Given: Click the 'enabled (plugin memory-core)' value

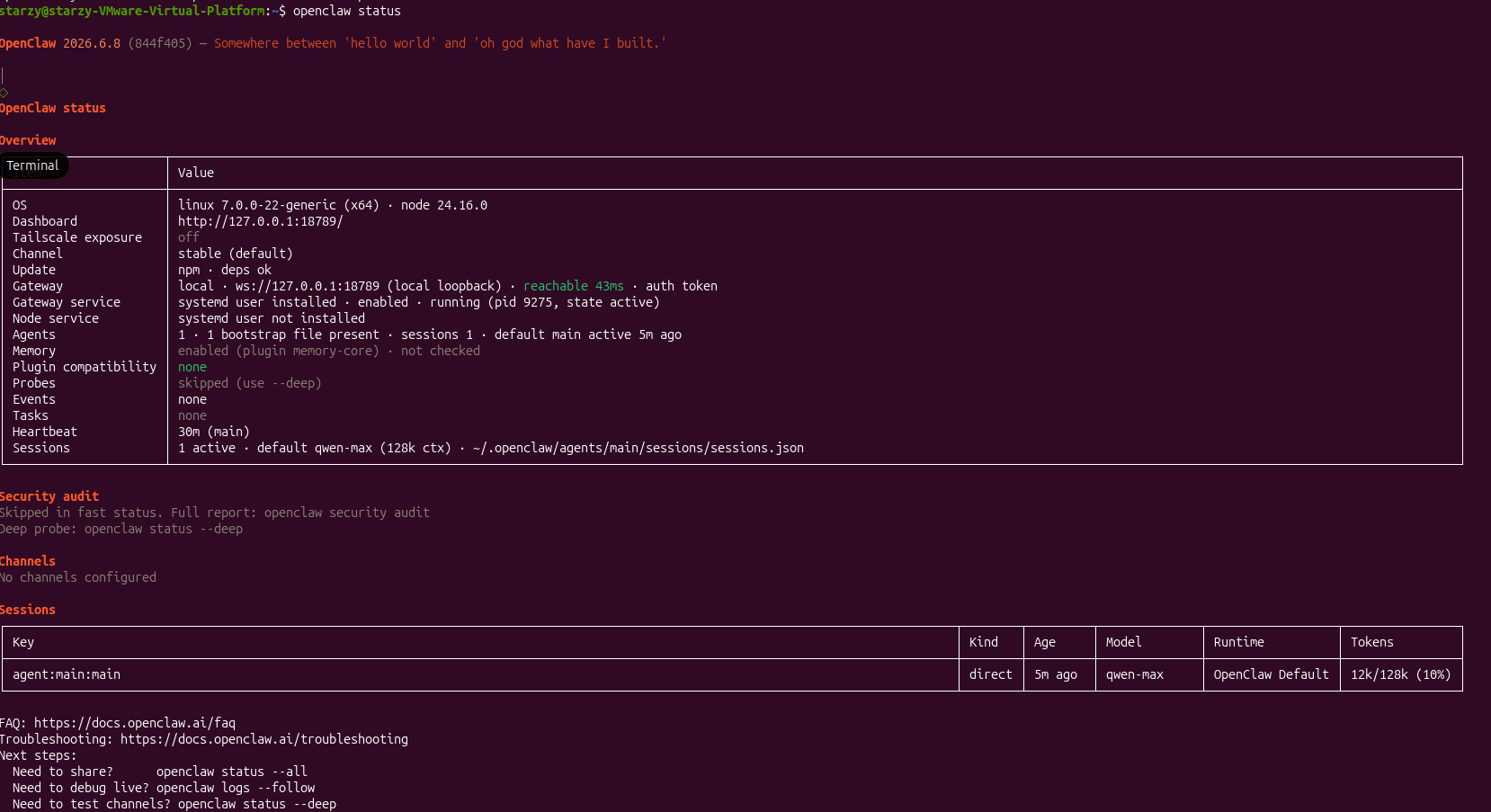Looking at the screenshot, I should 279,351.
